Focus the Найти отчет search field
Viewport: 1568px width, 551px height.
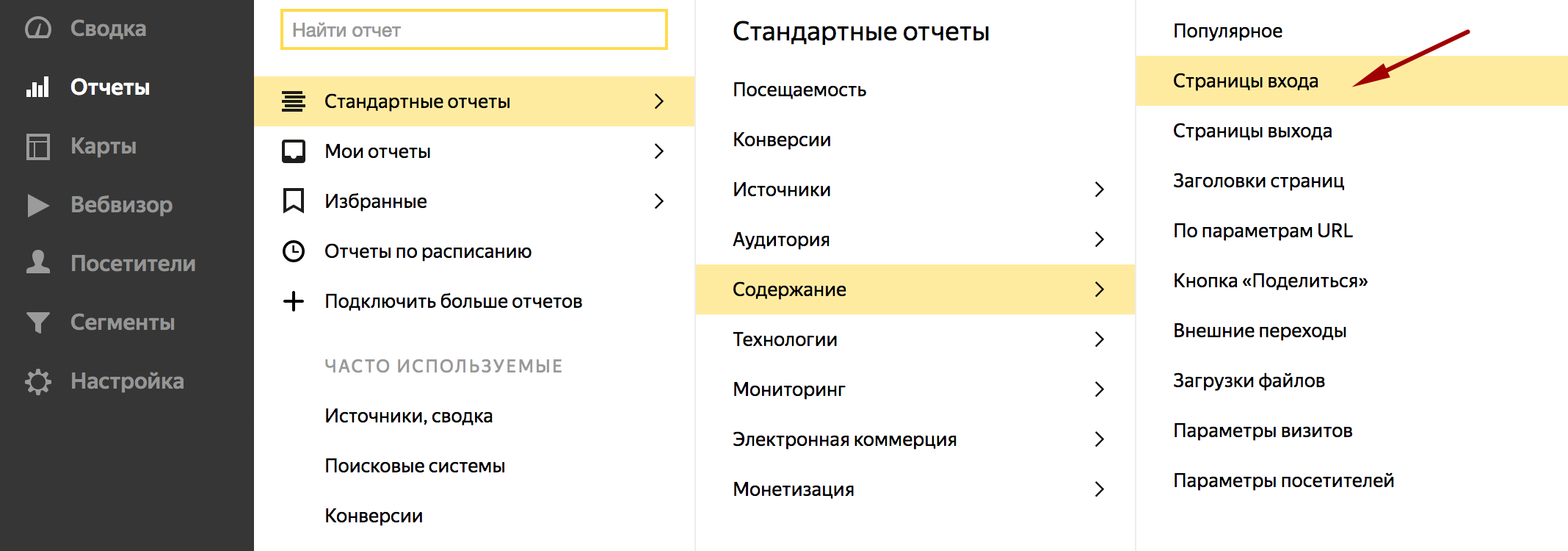(474, 30)
